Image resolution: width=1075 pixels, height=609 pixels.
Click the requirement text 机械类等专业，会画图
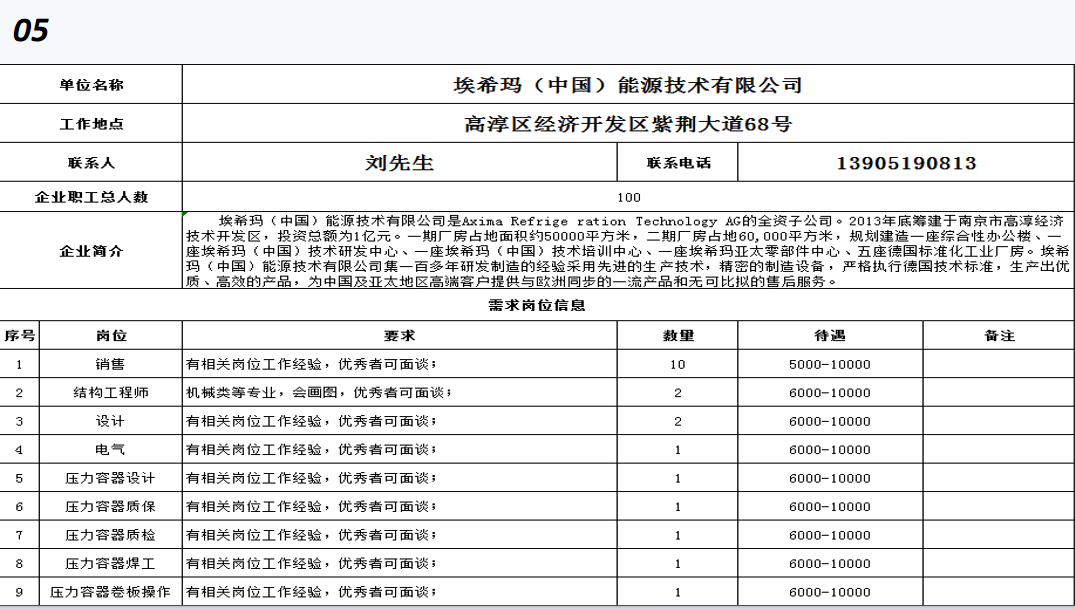point(318,393)
